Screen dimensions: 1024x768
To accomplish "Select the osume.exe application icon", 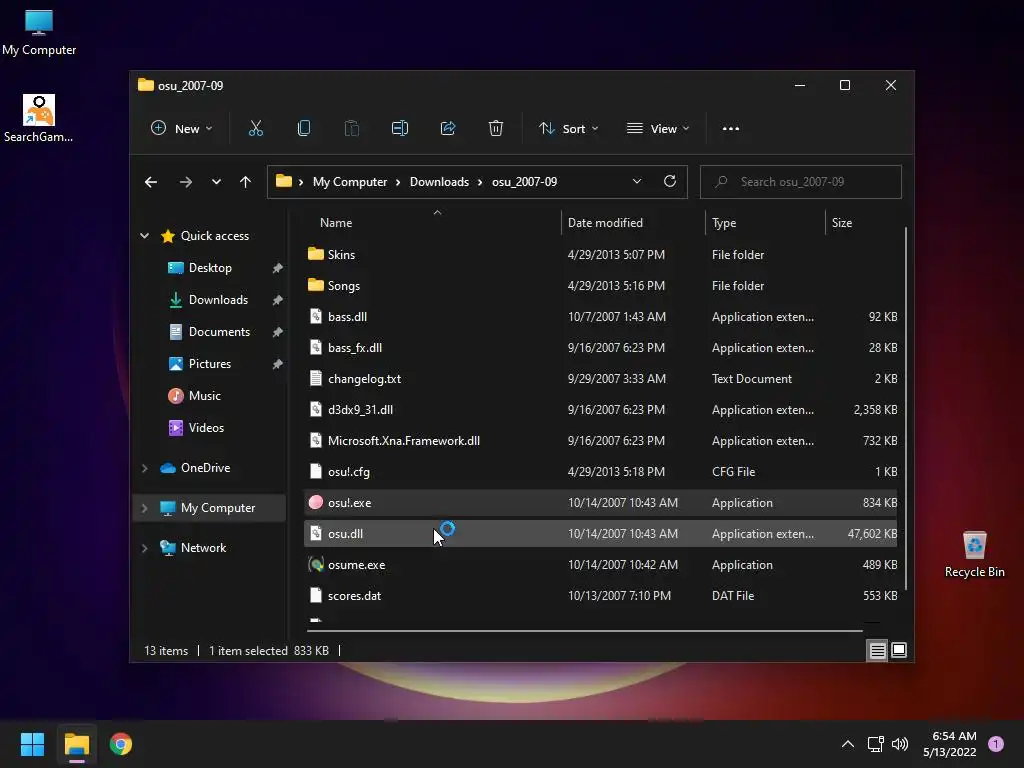I will [x=315, y=564].
